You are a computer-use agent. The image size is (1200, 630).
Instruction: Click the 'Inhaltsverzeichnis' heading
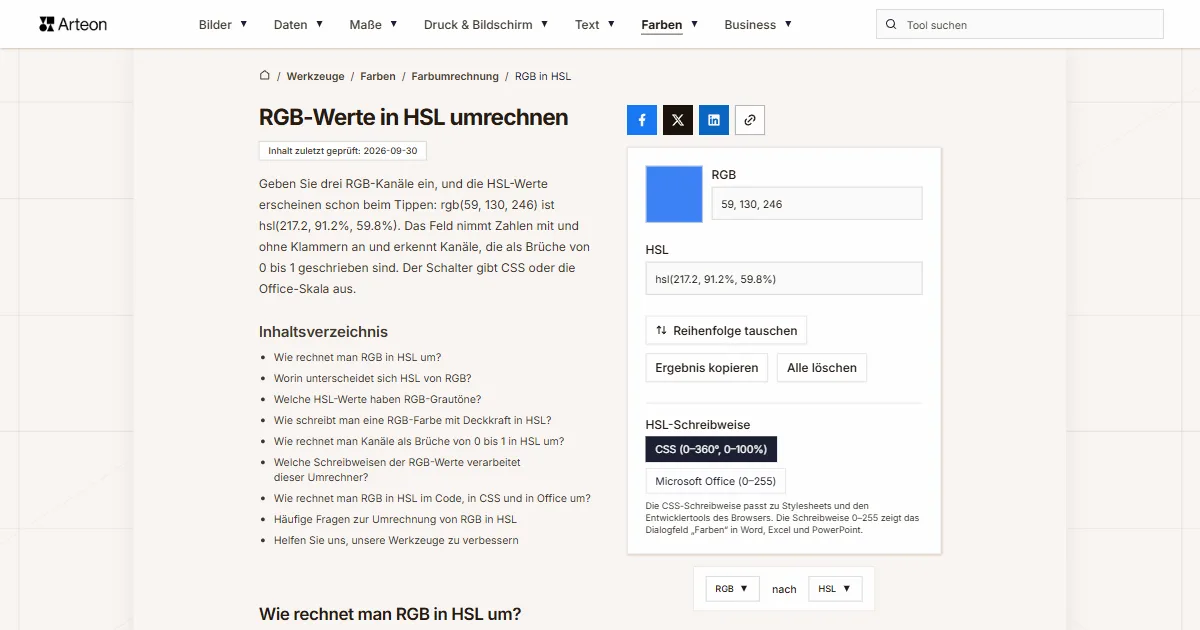[x=323, y=332]
